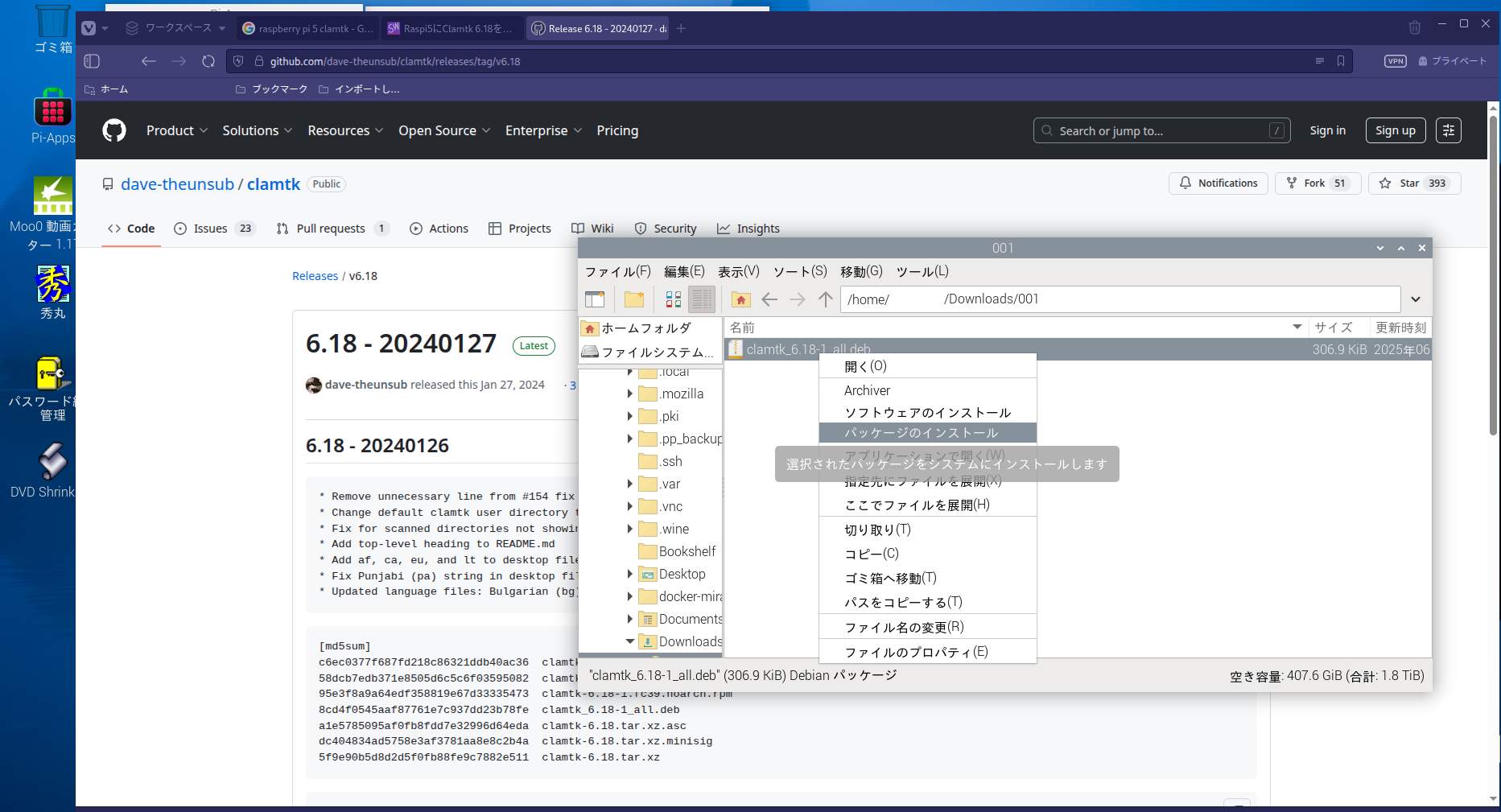This screenshot has width=1501, height=812.
Task: Expand the Desktop folder in tree
Action: point(630,574)
